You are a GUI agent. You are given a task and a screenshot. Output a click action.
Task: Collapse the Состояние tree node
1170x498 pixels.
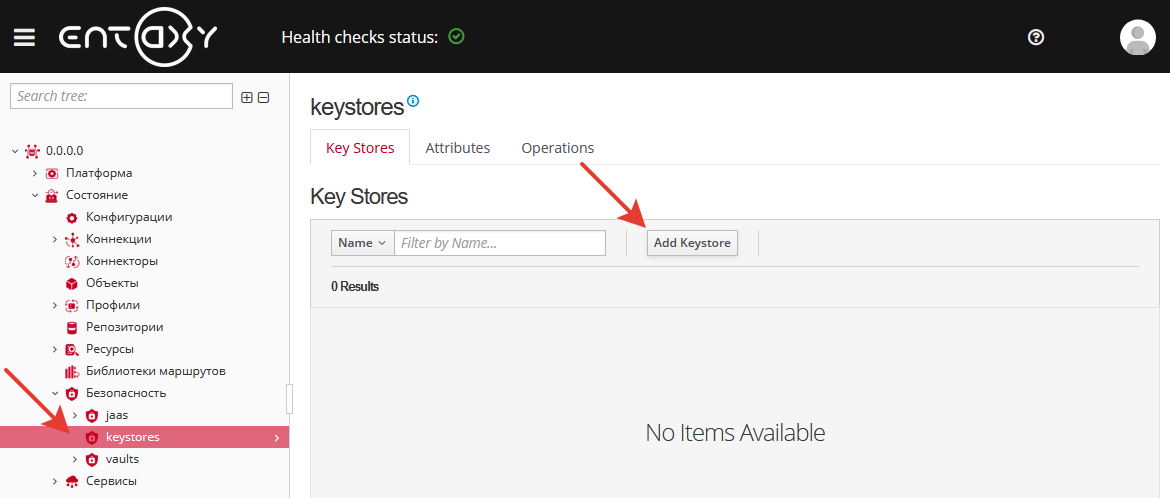[x=34, y=196]
